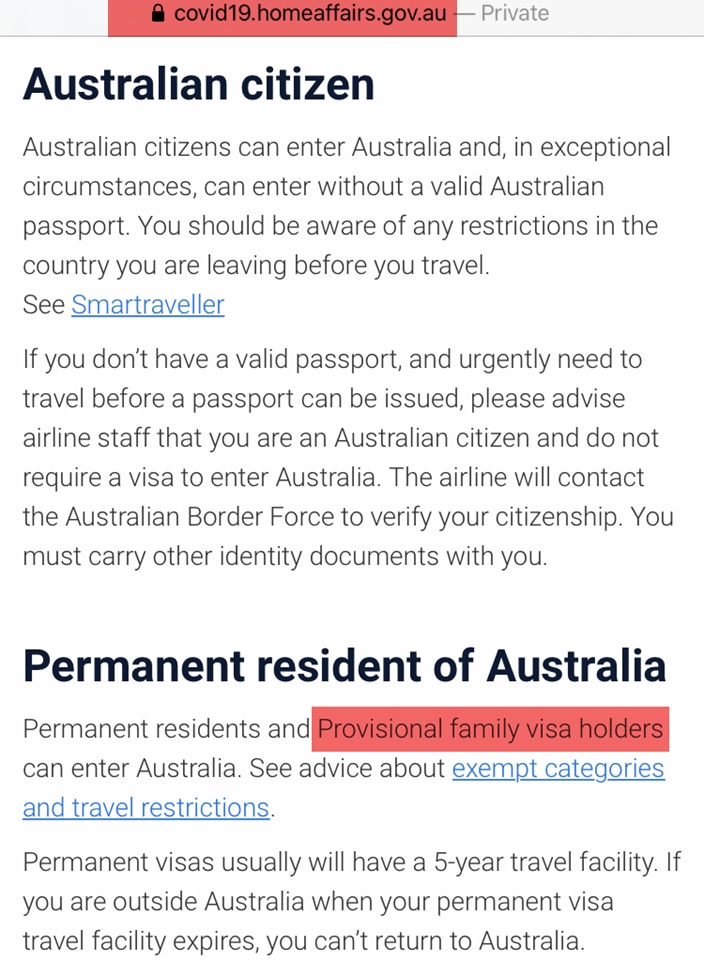This screenshot has height=976, width=704.
Task: Open the "and travel restrictions" link text
Action: (146, 807)
